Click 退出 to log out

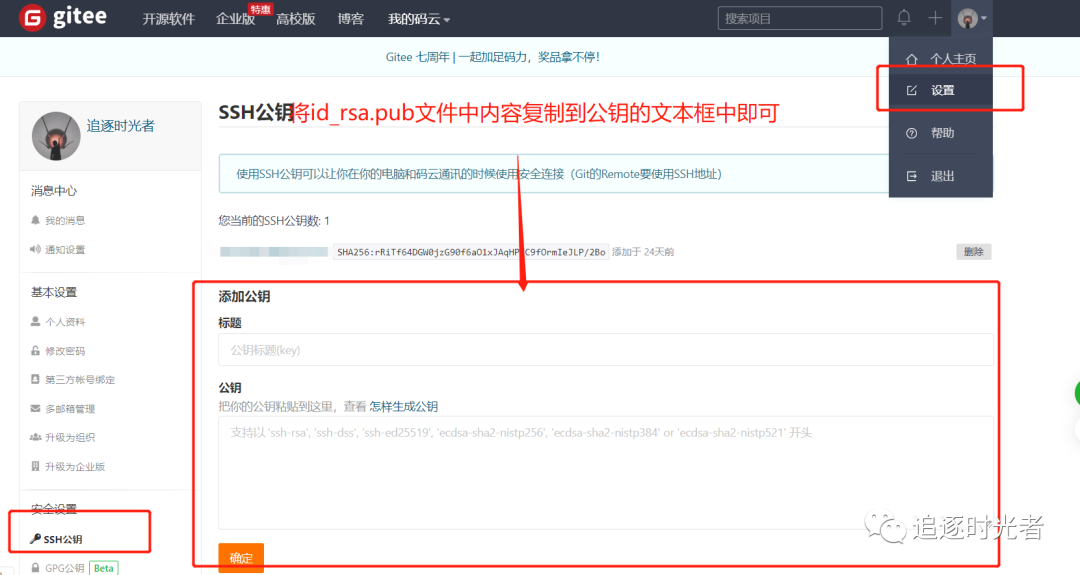pos(941,176)
